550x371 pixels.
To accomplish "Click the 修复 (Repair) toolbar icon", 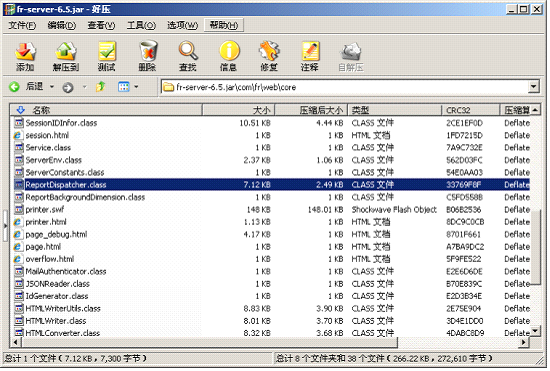I will tap(269, 51).
